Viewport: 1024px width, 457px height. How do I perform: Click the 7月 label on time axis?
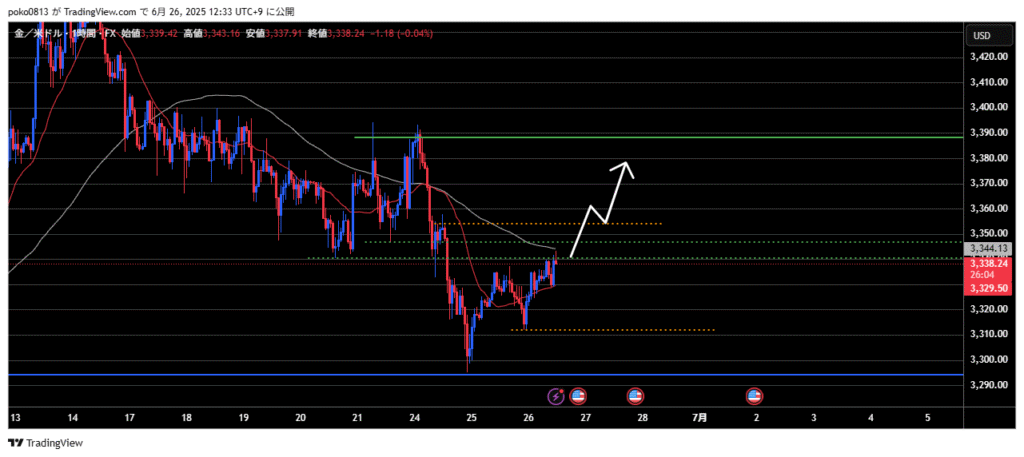click(700, 417)
